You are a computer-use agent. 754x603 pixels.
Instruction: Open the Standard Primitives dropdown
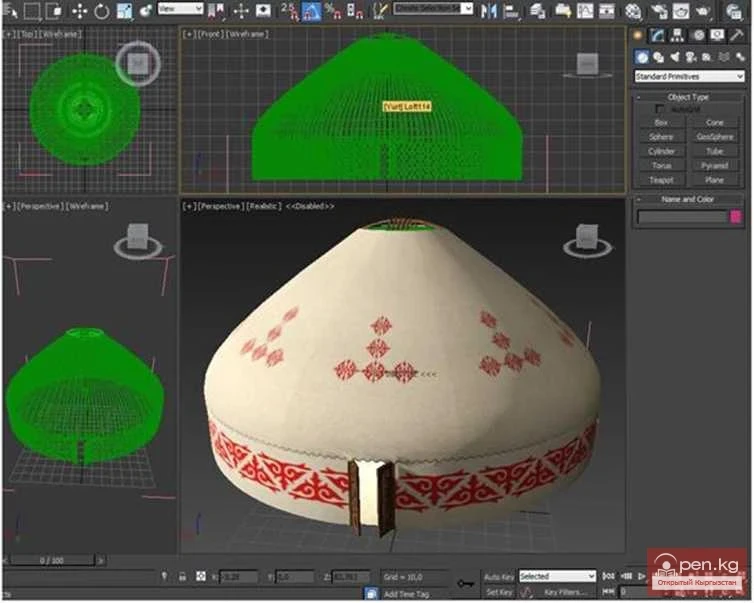click(x=689, y=76)
